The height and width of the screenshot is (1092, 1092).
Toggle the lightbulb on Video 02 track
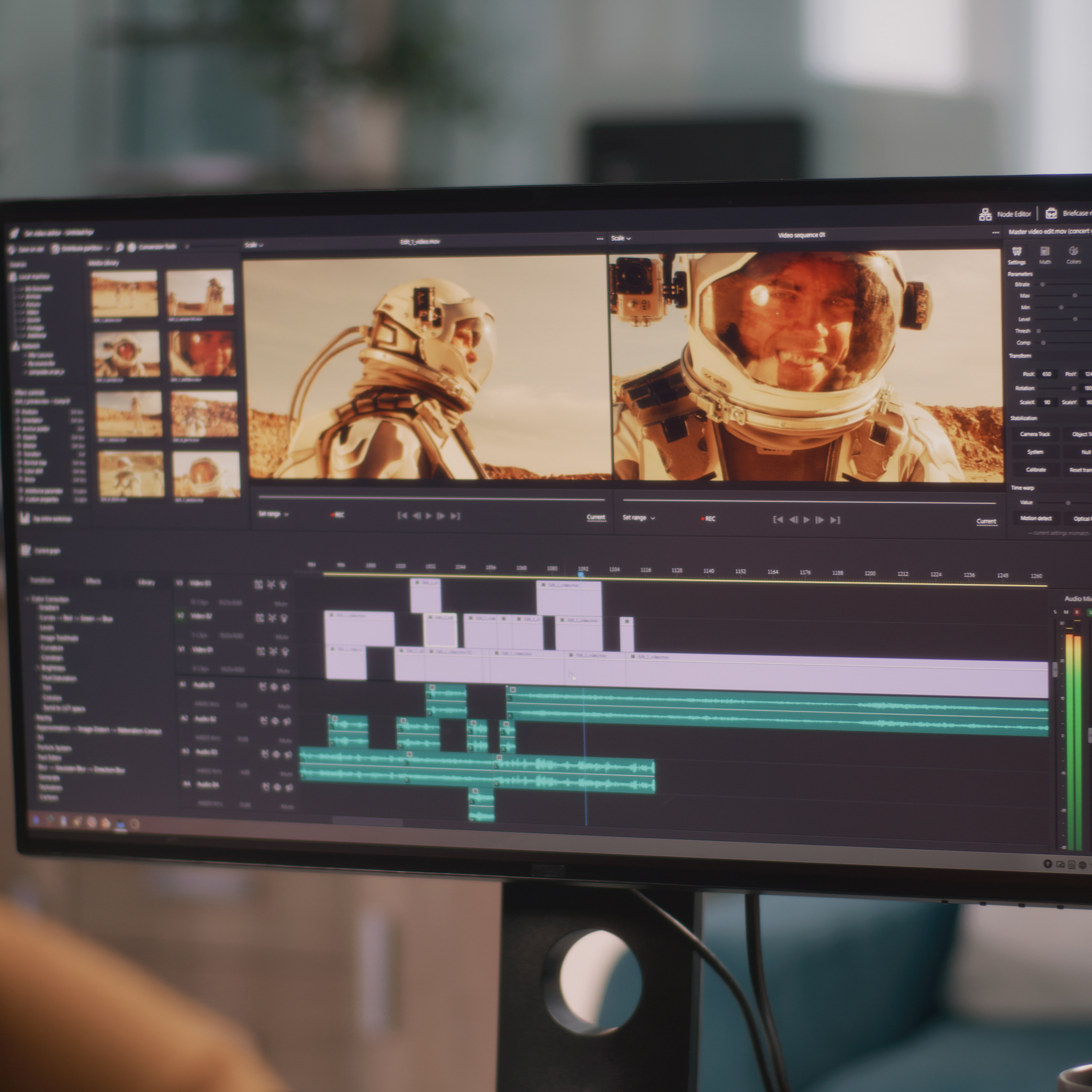[284, 618]
